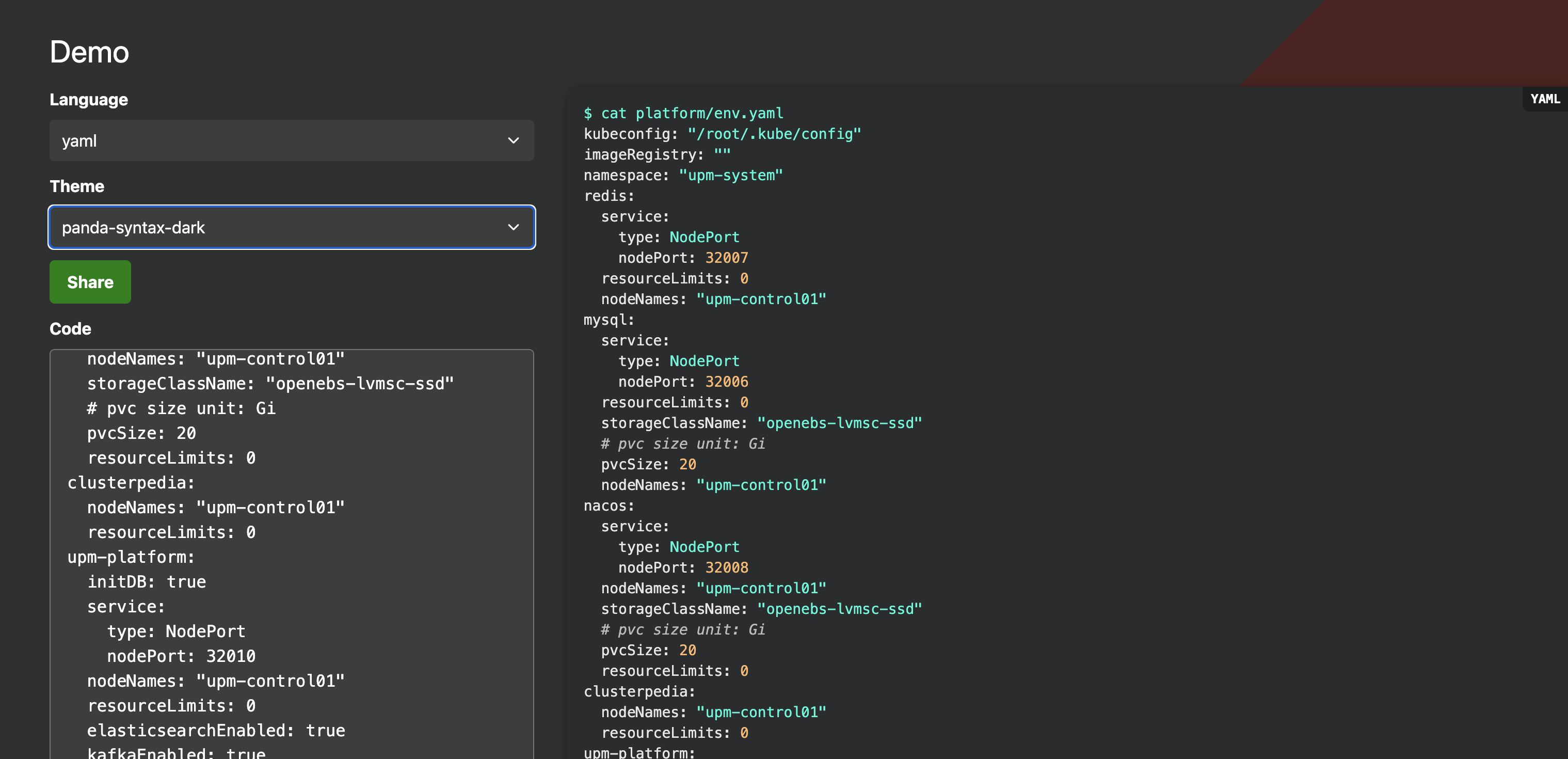Click 'redis:' key in preview
The height and width of the screenshot is (759, 1568).
click(x=610, y=196)
